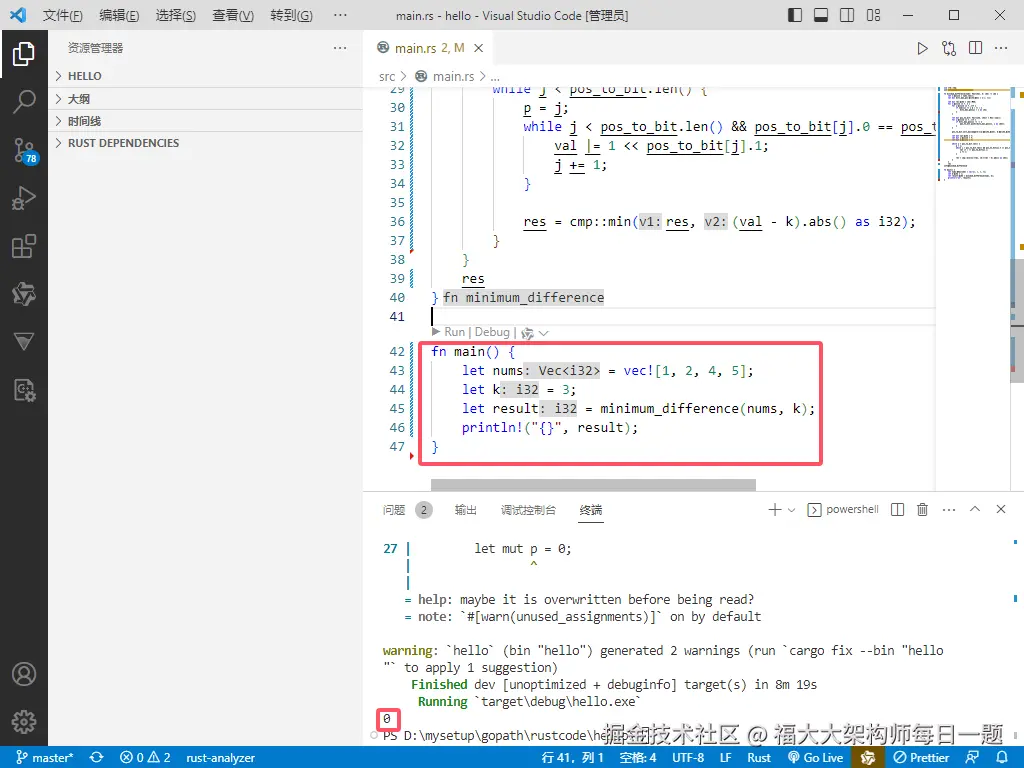Run the main.rs file with play icon
This screenshot has height=768, width=1024.
pyautogui.click(x=922, y=48)
